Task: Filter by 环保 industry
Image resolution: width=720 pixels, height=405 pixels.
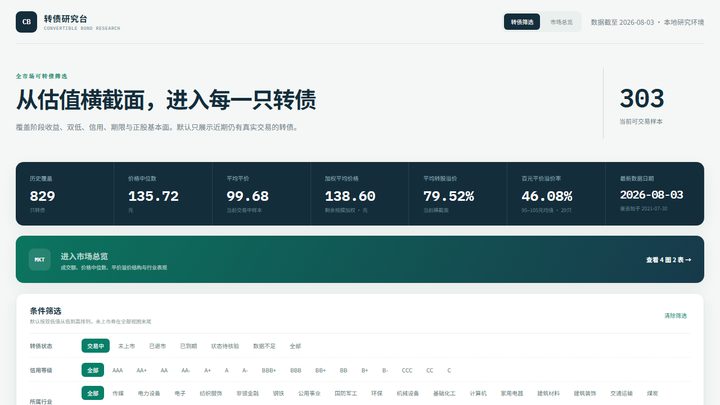Action: click(x=377, y=394)
